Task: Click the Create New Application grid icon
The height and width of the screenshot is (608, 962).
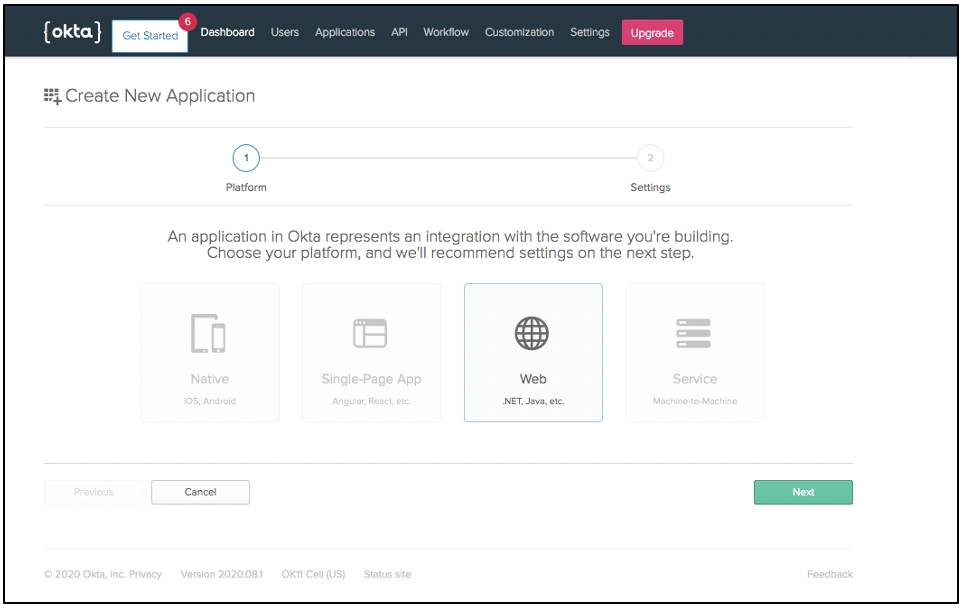Action: tap(52, 96)
